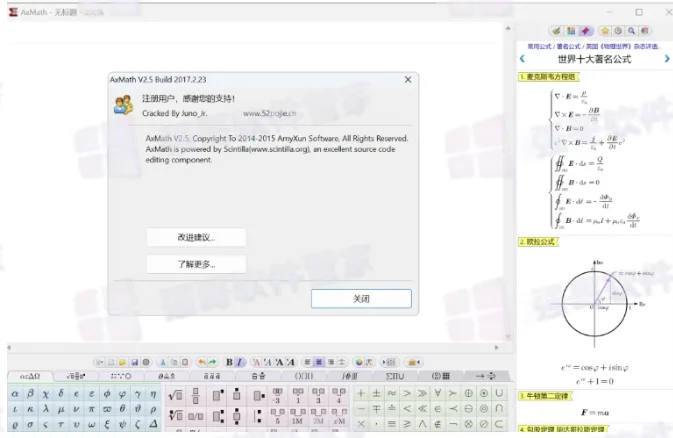Click the magnifier search icon in side panel
Screen dimensions: 673x438
point(631,31)
